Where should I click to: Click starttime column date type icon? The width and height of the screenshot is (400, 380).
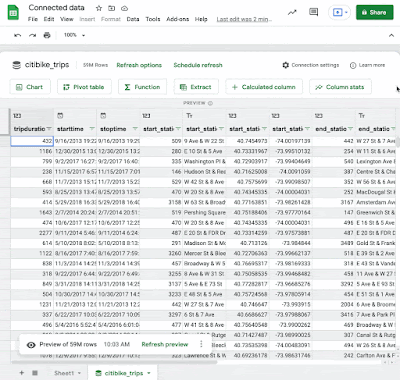point(60,116)
